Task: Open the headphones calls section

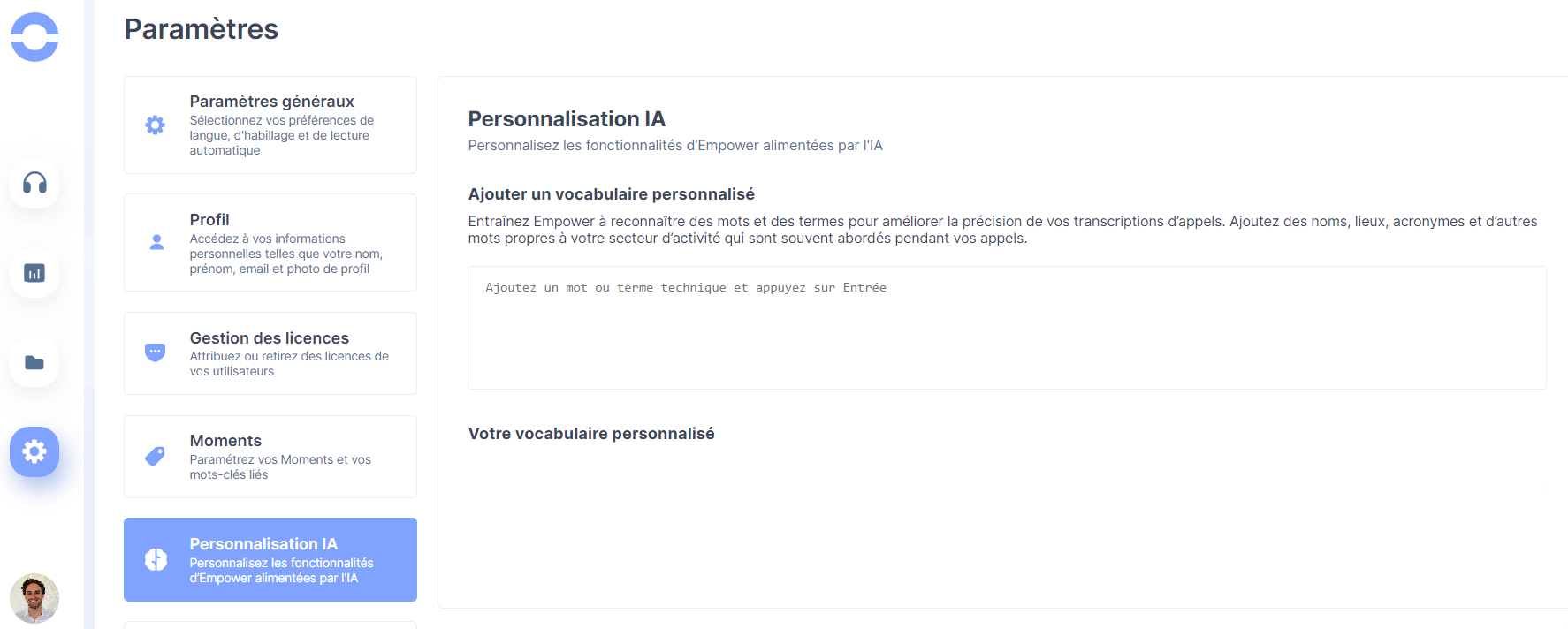Action: tap(34, 183)
